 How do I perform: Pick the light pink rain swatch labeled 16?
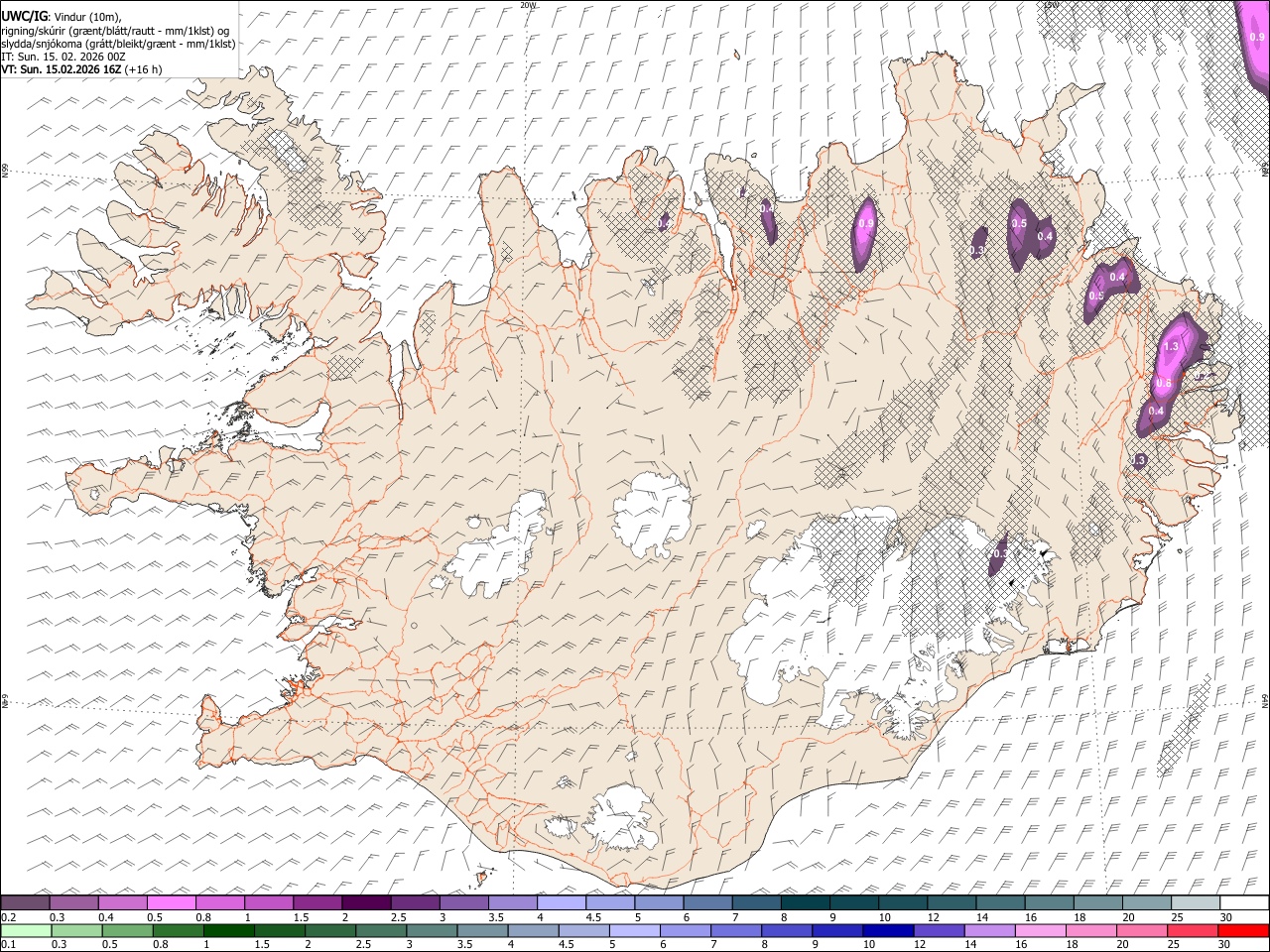pos(1040,930)
